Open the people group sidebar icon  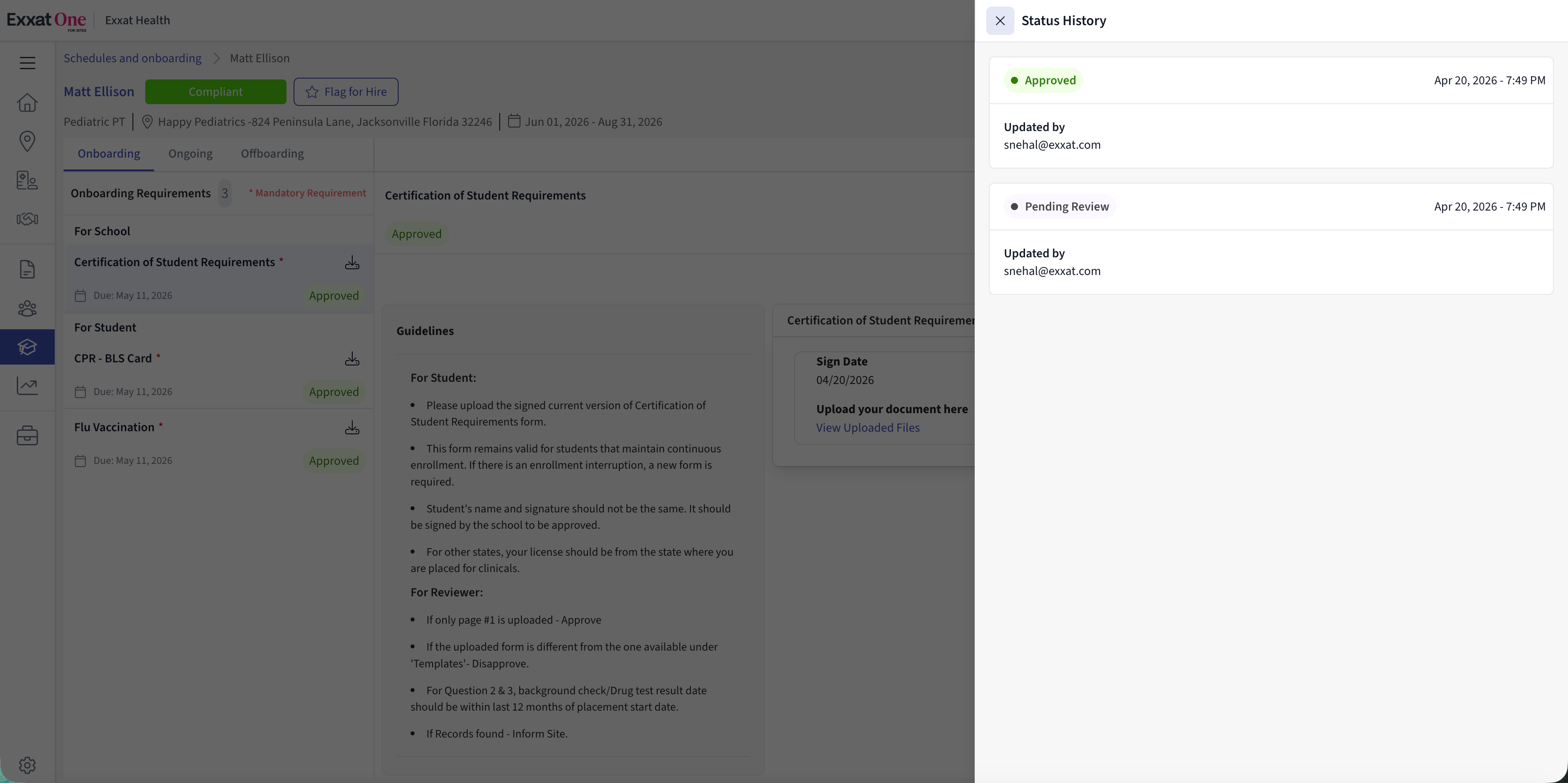27,309
